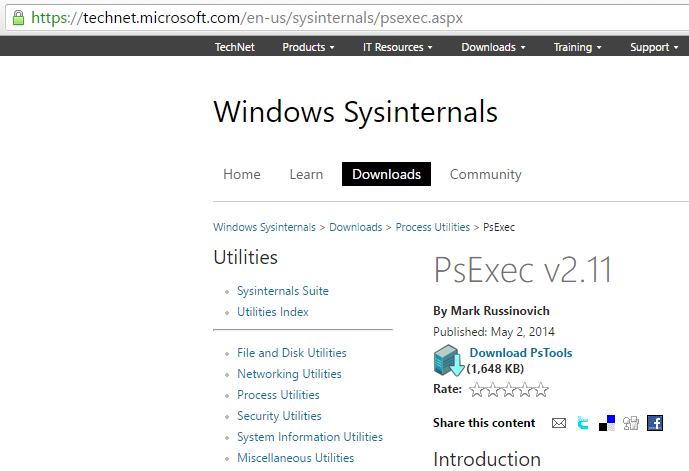Image resolution: width=689 pixels, height=471 pixels.
Task: Go to the Home tab
Action: point(242,174)
